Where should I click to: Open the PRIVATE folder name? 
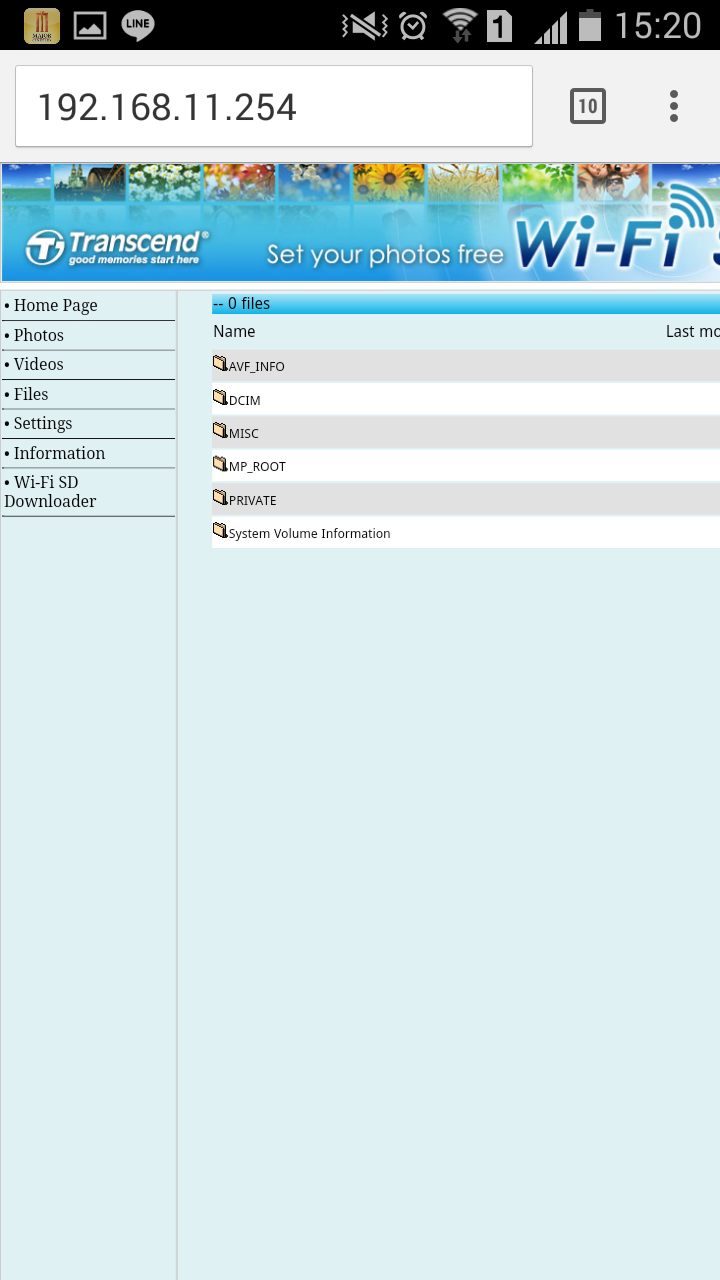252,500
